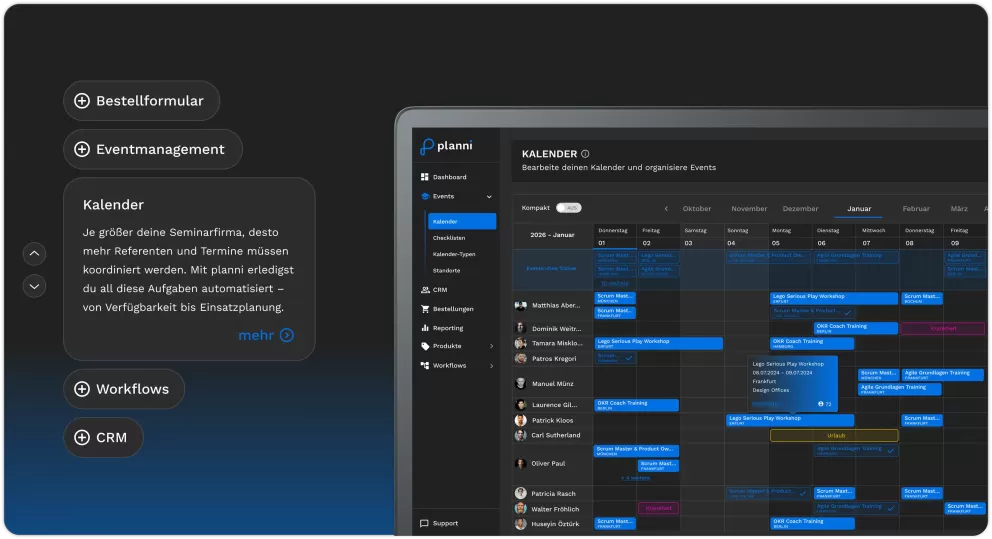This screenshot has width=992, height=539.
Task: Open Lego Serious Play Workshop in Patrick Kloos row
Action: [x=790, y=420]
